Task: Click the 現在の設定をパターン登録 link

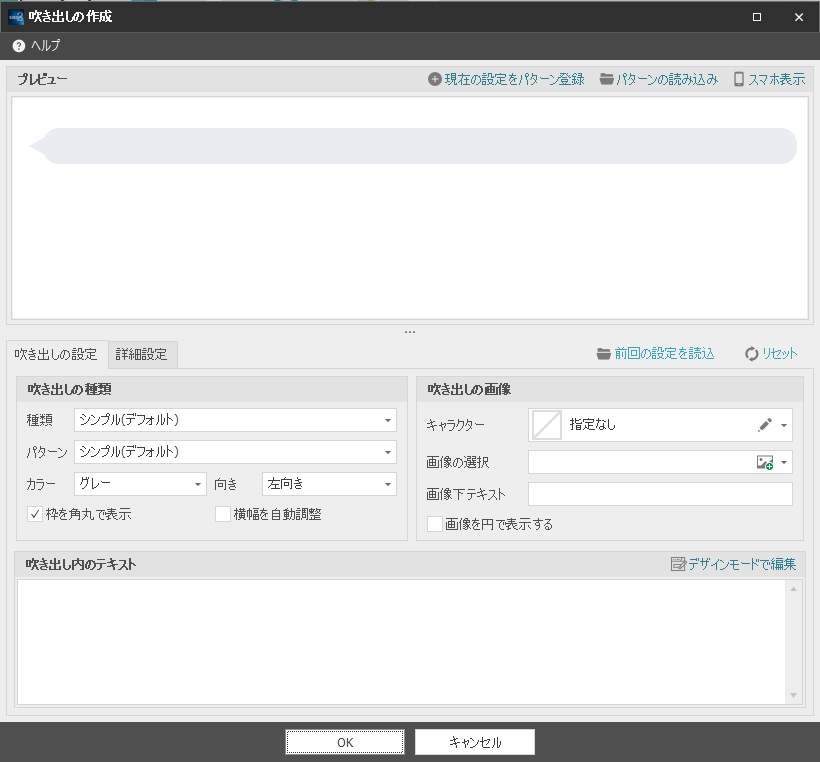Action: (515, 79)
